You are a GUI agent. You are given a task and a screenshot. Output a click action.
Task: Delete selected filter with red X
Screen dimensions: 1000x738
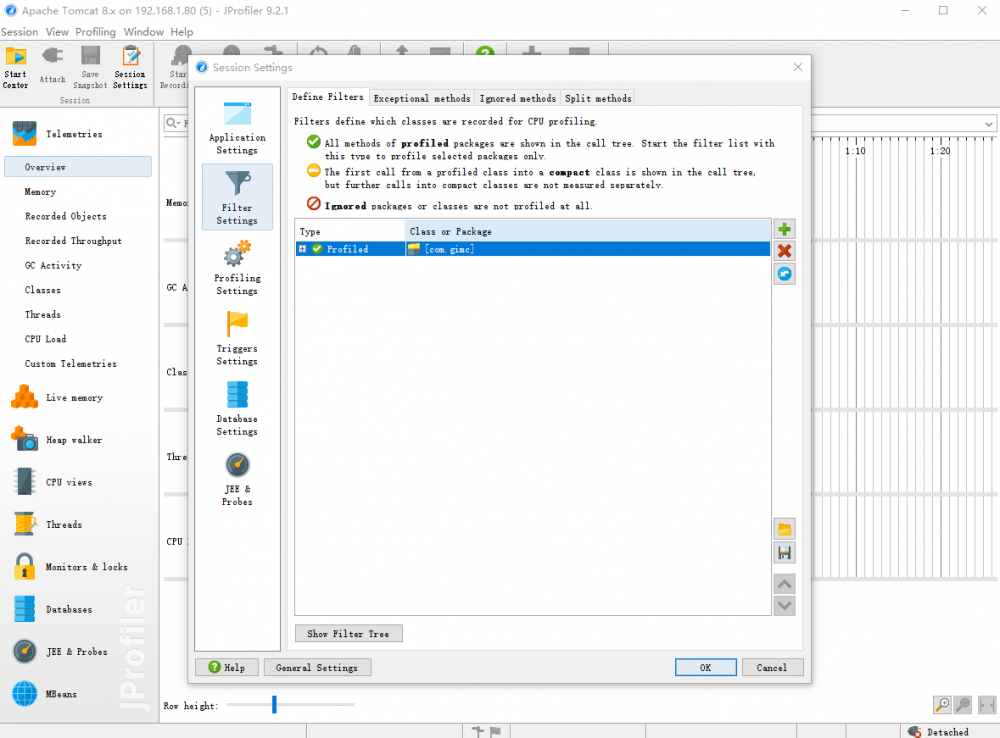[784, 251]
